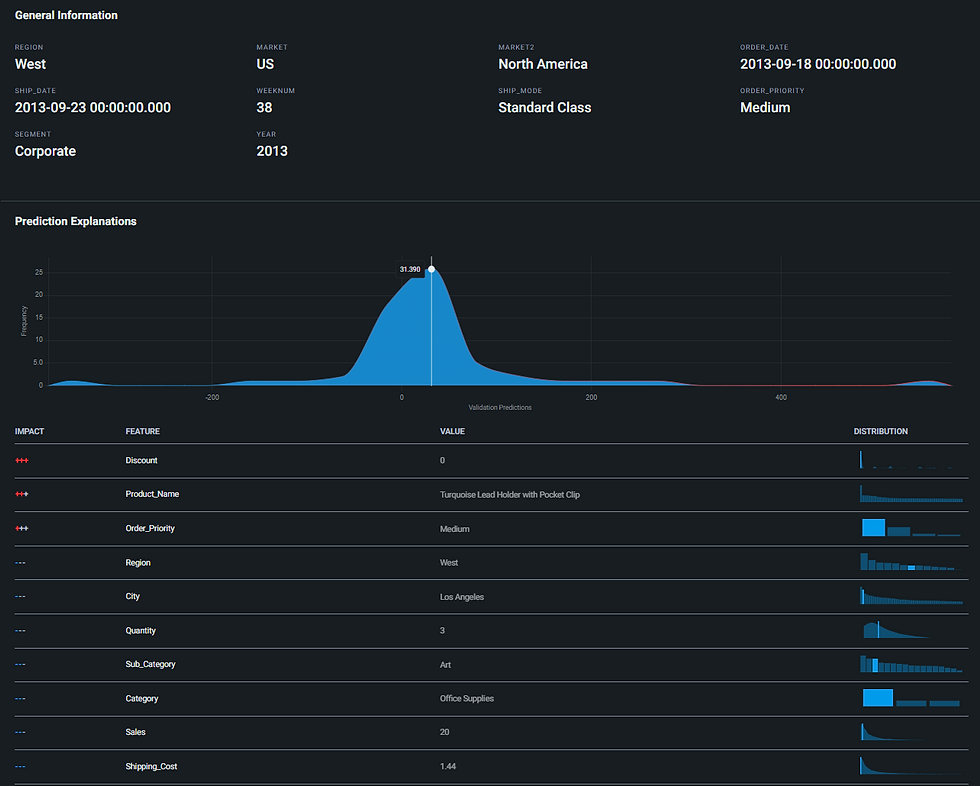Image resolution: width=980 pixels, height=786 pixels.
Task: Click the Sales value 20
Action: point(444,732)
